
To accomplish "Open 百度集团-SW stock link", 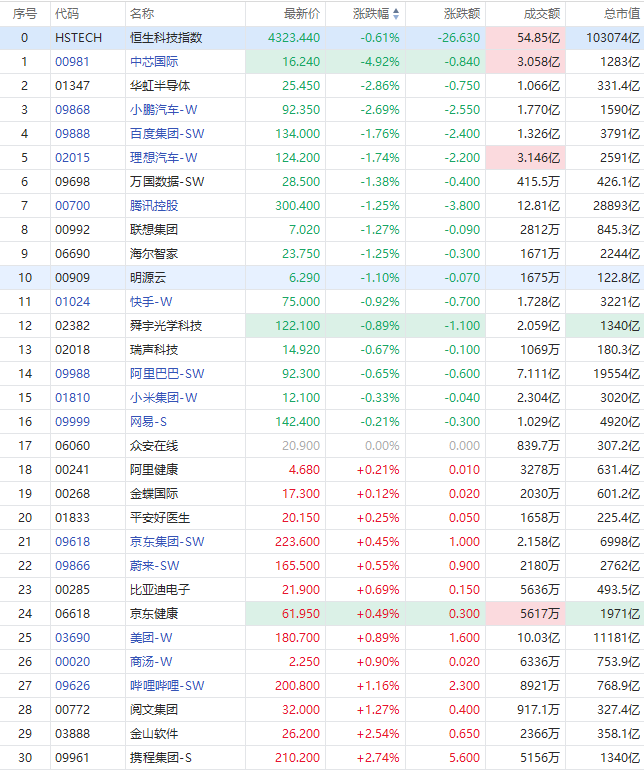I will point(167,134).
